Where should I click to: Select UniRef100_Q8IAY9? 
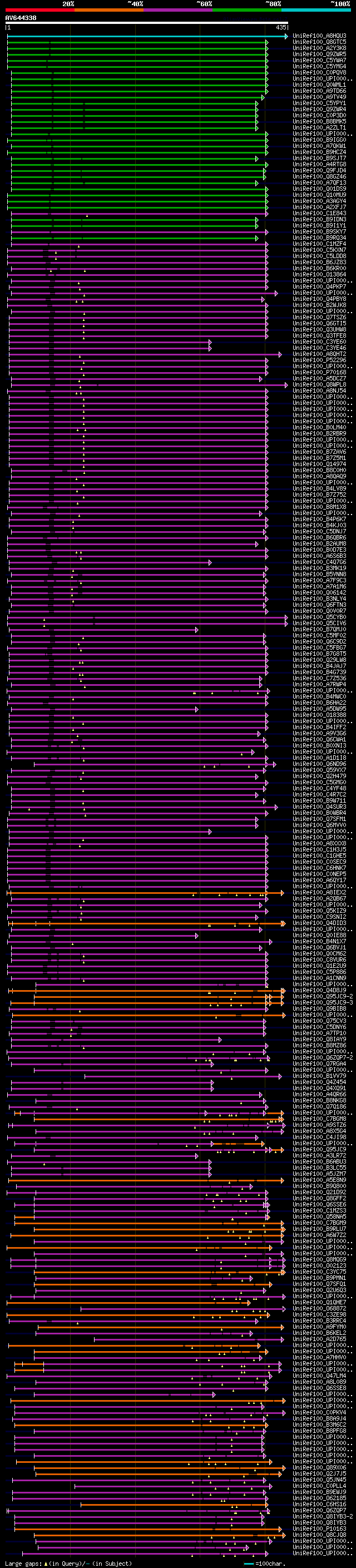click(x=319, y=1039)
